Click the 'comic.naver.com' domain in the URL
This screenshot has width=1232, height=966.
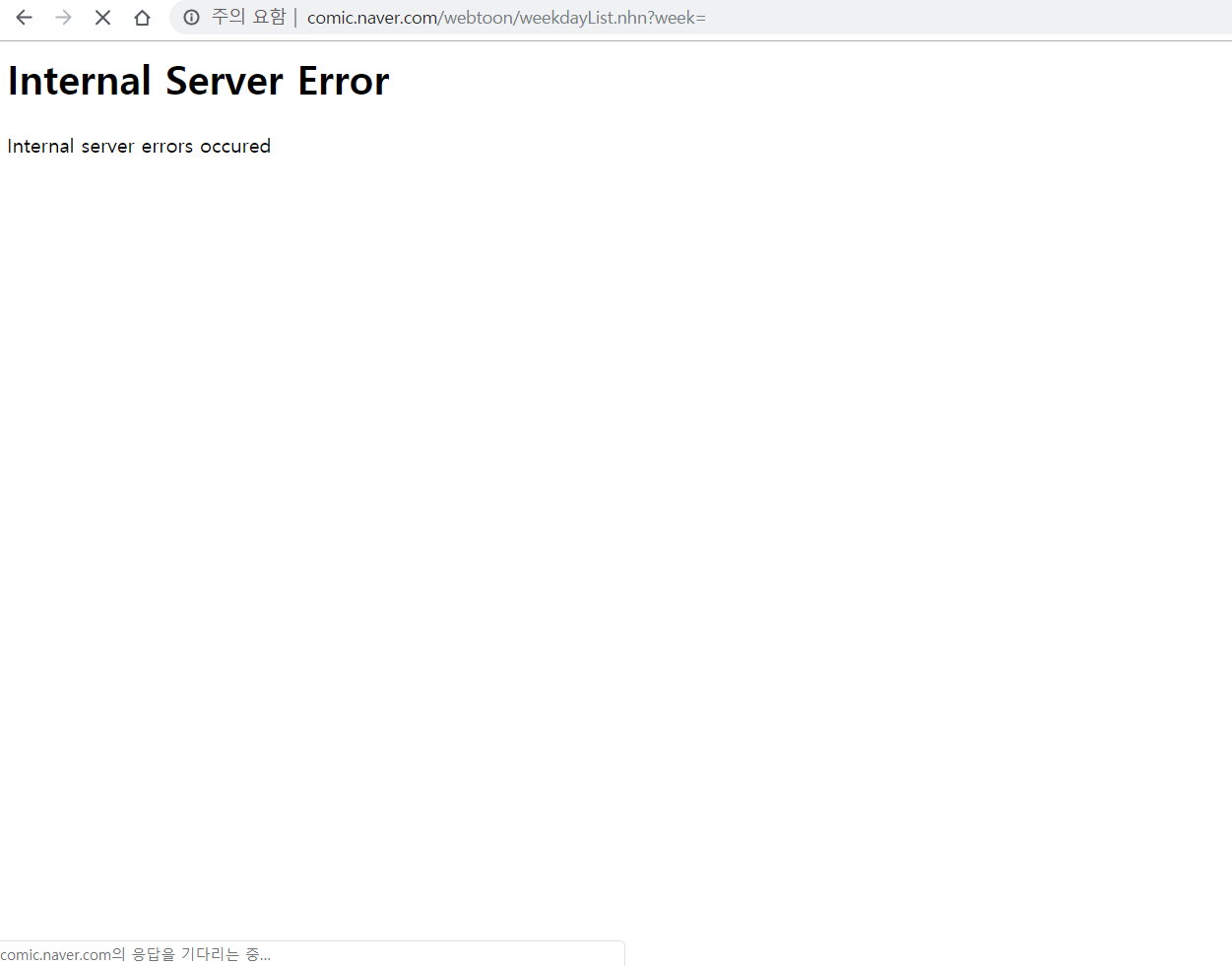[x=372, y=18]
